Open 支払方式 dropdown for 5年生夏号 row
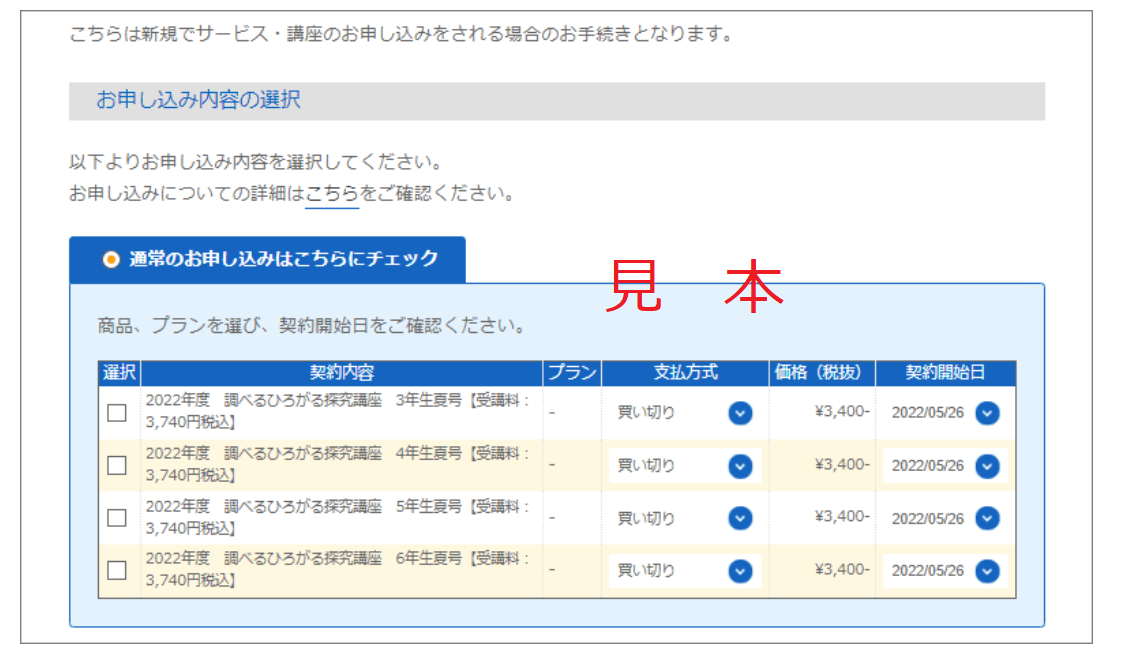The width and height of the screenshot is (1134, 659). point(684,518)
